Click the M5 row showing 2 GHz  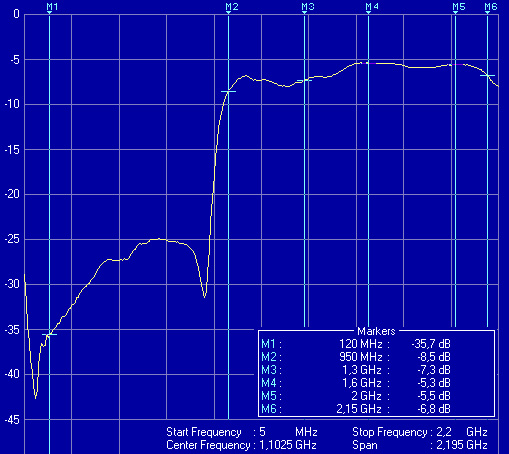(356, 396)
